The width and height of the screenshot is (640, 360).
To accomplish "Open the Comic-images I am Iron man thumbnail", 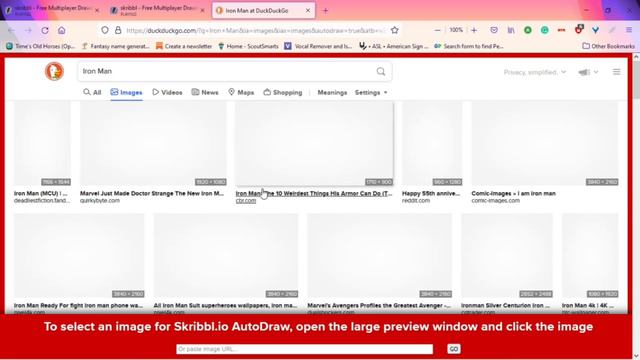I will (x=545, y=144).
